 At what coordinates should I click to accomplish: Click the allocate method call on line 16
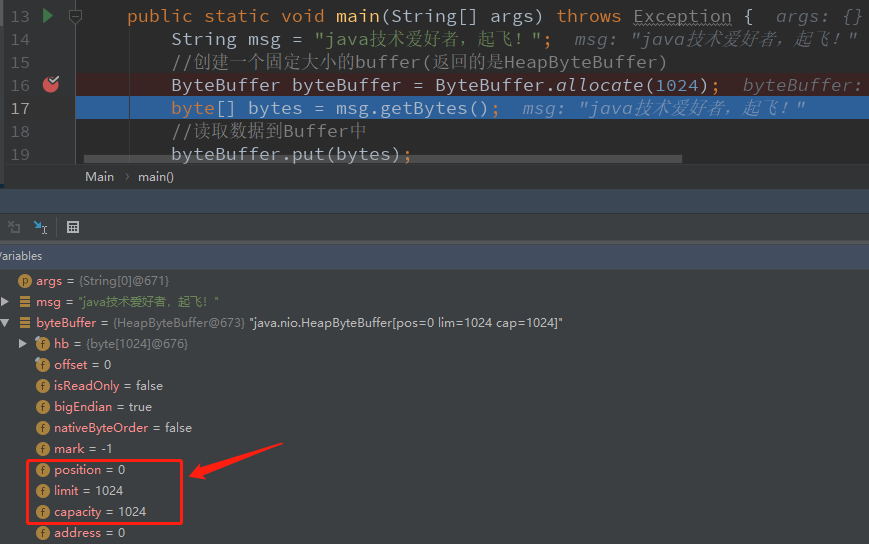pos(599,85)
